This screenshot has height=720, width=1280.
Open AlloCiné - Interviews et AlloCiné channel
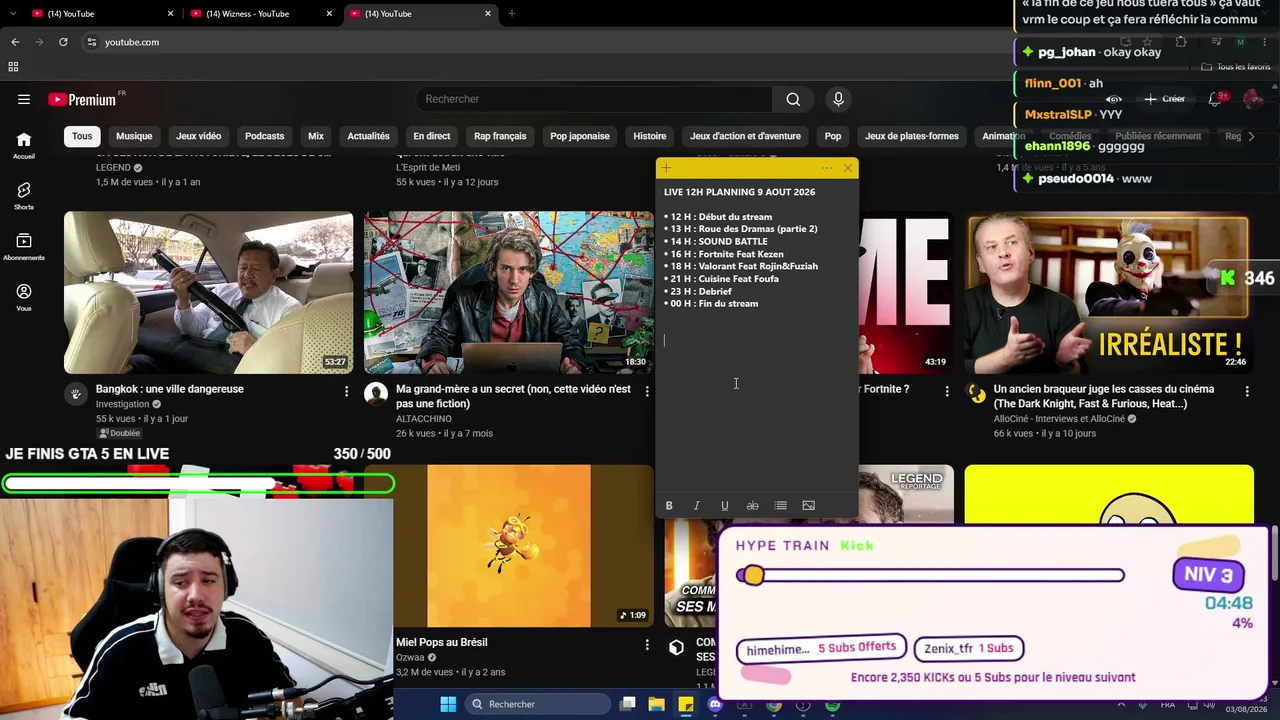click(x=1061, y=419)
